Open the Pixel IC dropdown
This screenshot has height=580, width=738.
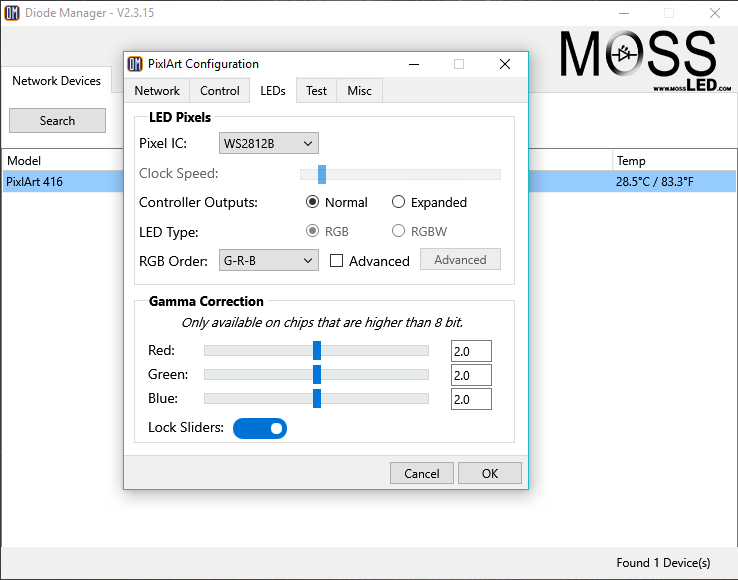268,144
